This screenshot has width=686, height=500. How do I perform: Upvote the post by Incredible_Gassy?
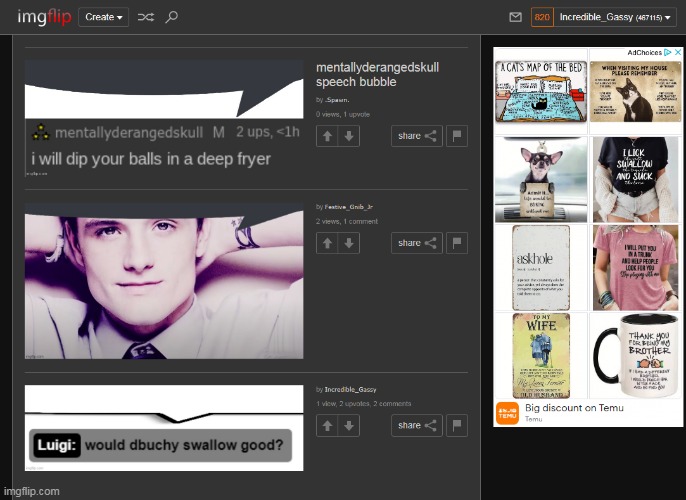pos(326,425)
